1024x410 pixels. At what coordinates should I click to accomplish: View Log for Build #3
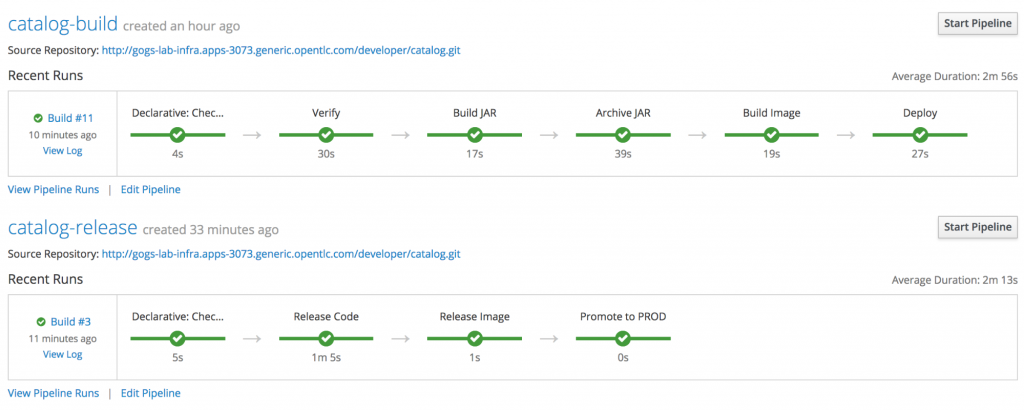pos(62,355)
